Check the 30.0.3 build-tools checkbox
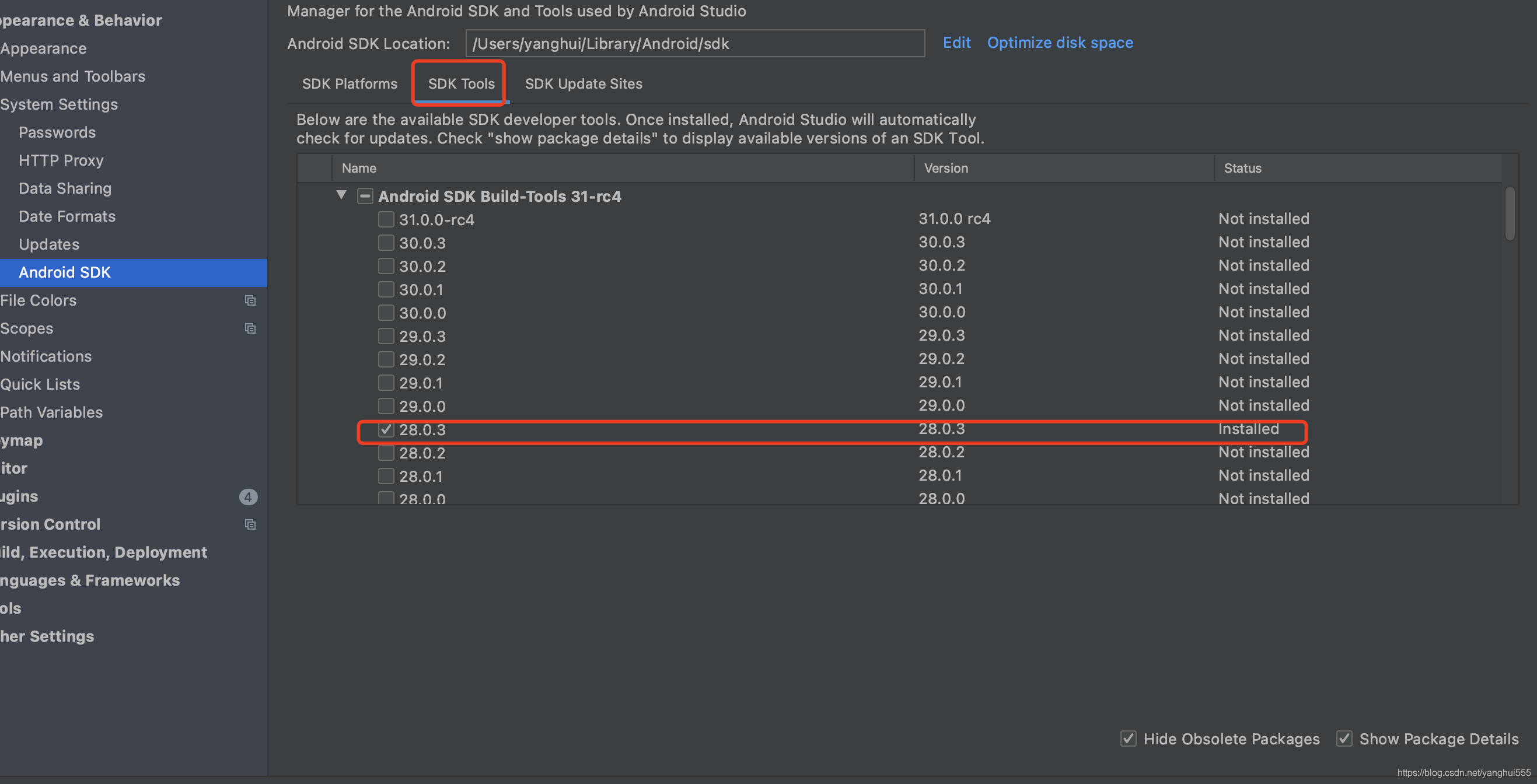Screen dimensions: 1537x784 click(x=386, y=243)
